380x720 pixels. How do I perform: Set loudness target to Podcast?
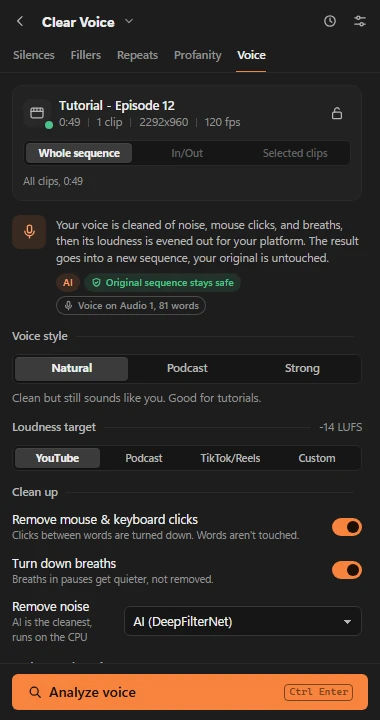point(144,458)
